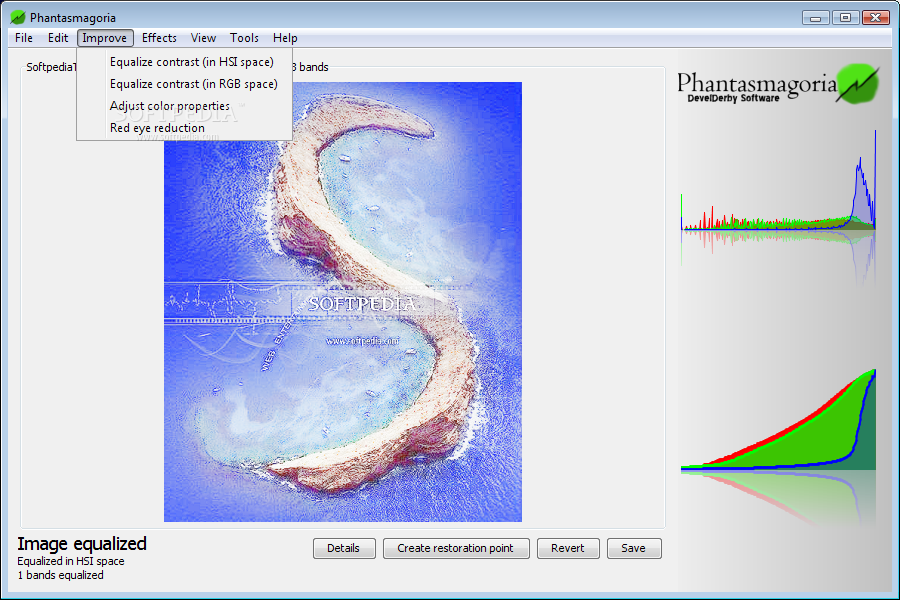Screen dimensions: 900x600
Task: Open the View menu
Action: click(x=203, y=38)
